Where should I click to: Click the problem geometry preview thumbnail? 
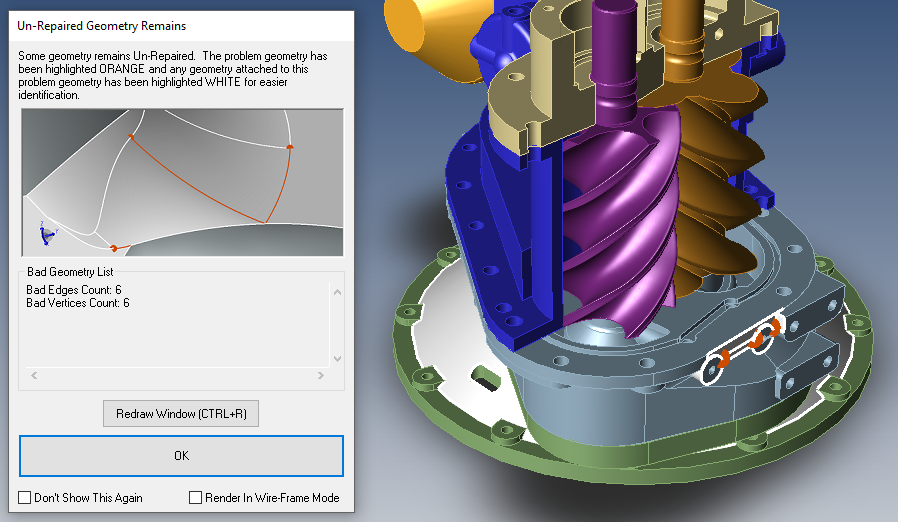[x=183, y=182]
